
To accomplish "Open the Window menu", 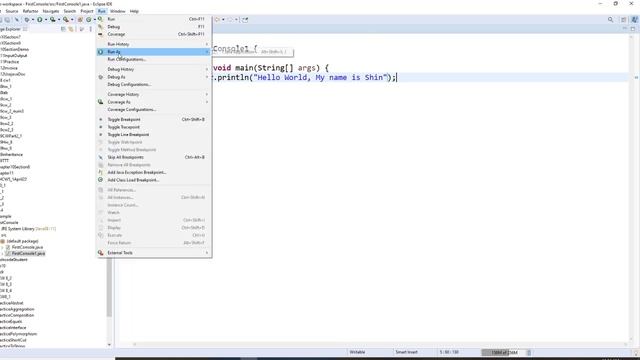I will pyautogui.click(x=118, y=11).
